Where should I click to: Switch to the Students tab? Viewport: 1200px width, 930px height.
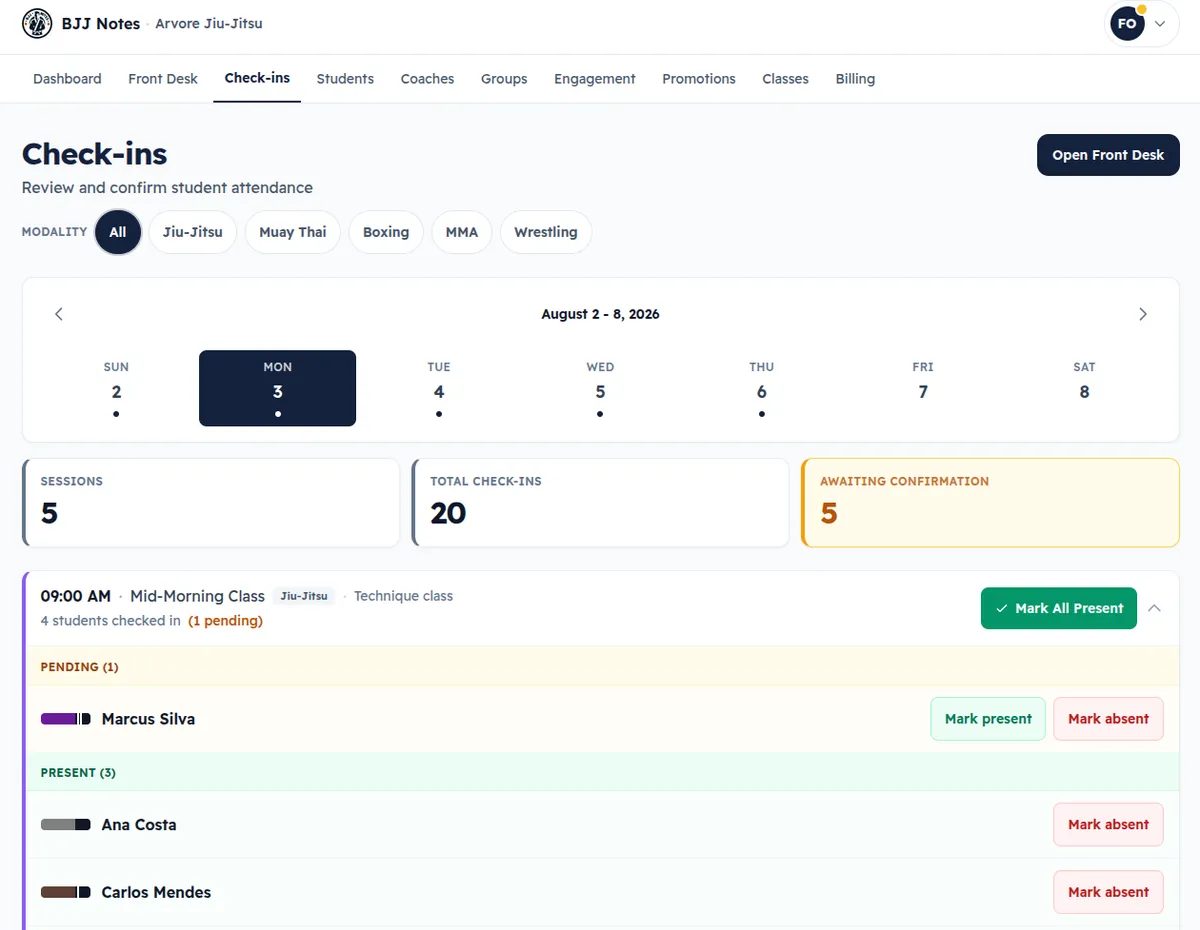(345, 79)
